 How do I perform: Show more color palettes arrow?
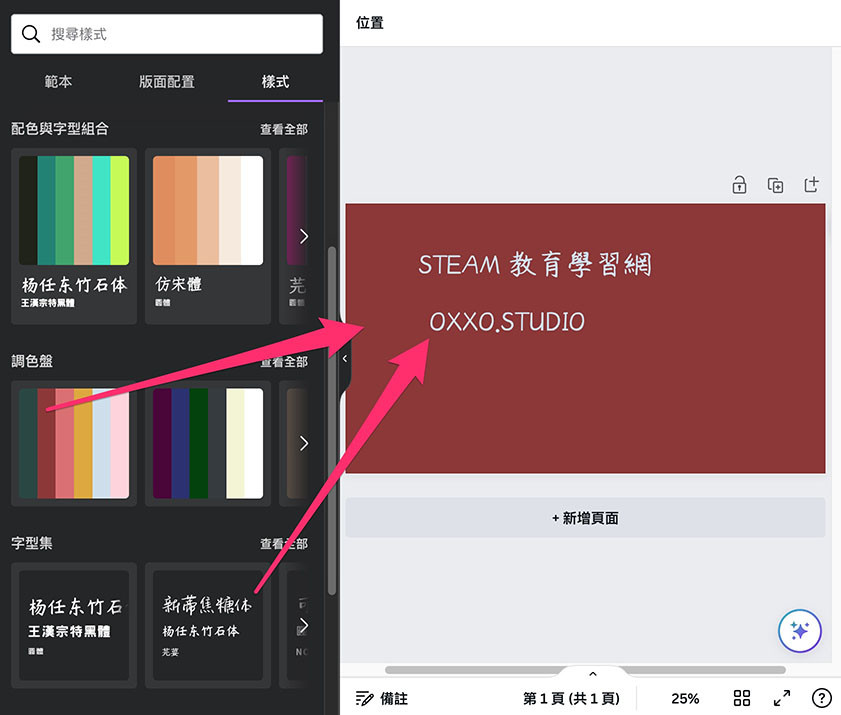click(x=304, y=443)
